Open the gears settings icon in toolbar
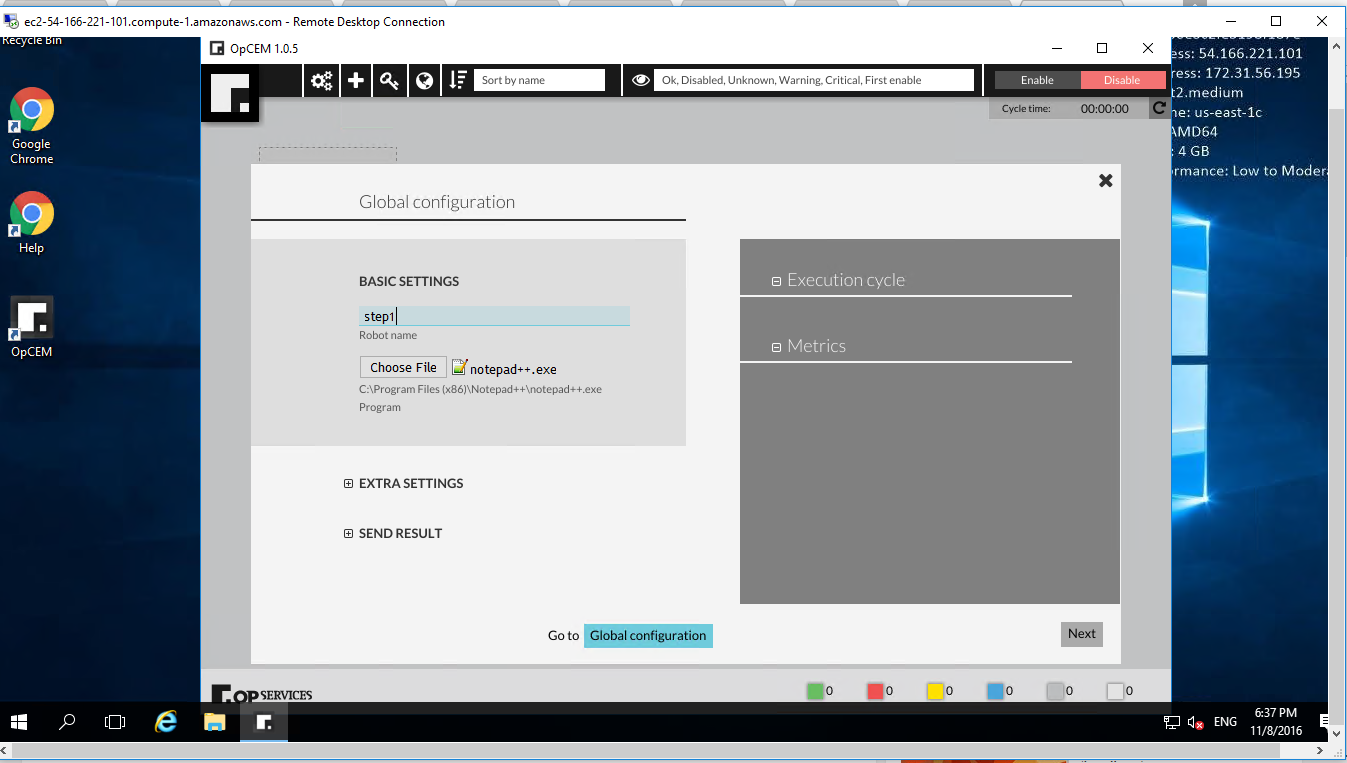Image resolution: width=1347 pixels, height=763 pixels. pyautogui.click(x=321, y=81)
